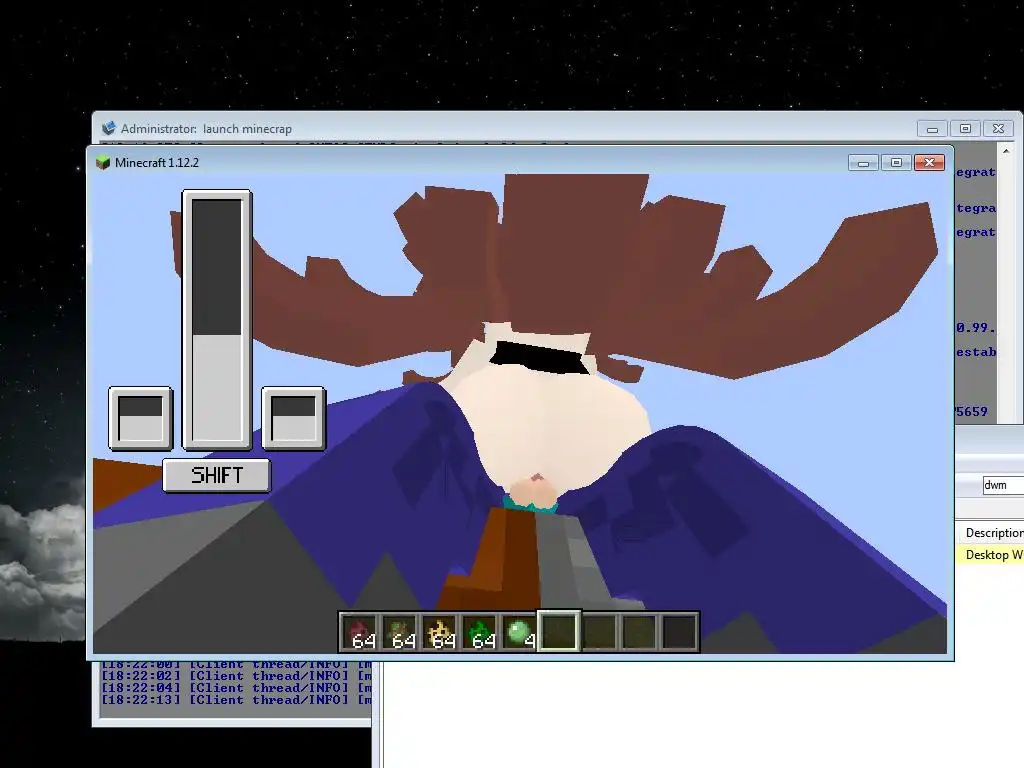Click the tall vertical gauge bar

point(217,320)
